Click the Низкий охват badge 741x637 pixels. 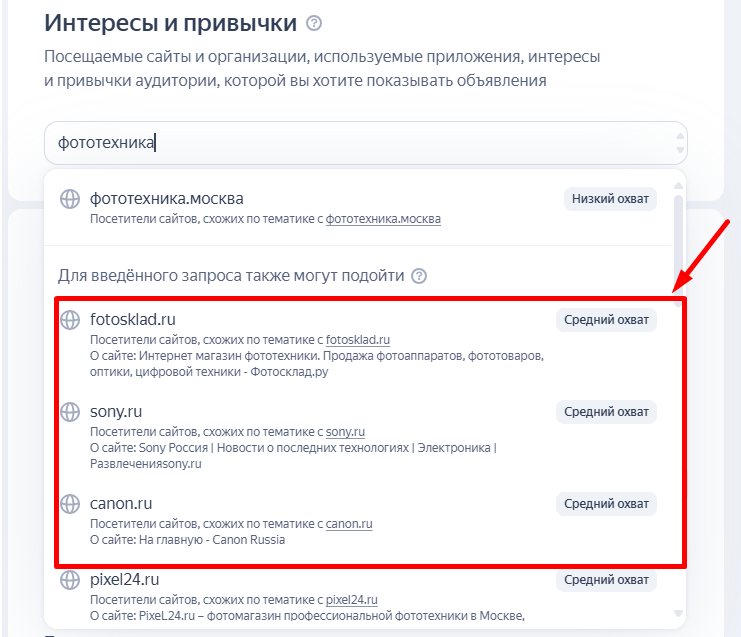click(610, 198)
